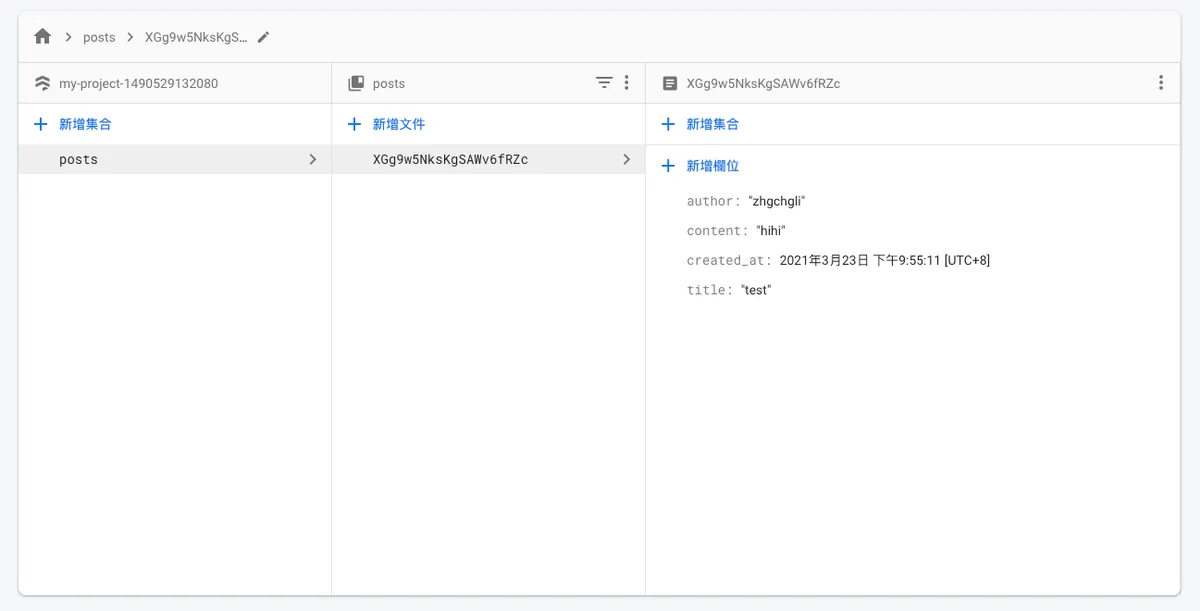Click the document icon in the document header
Viewport: 1200px width, 611px height.
click(x=670, y=84)
